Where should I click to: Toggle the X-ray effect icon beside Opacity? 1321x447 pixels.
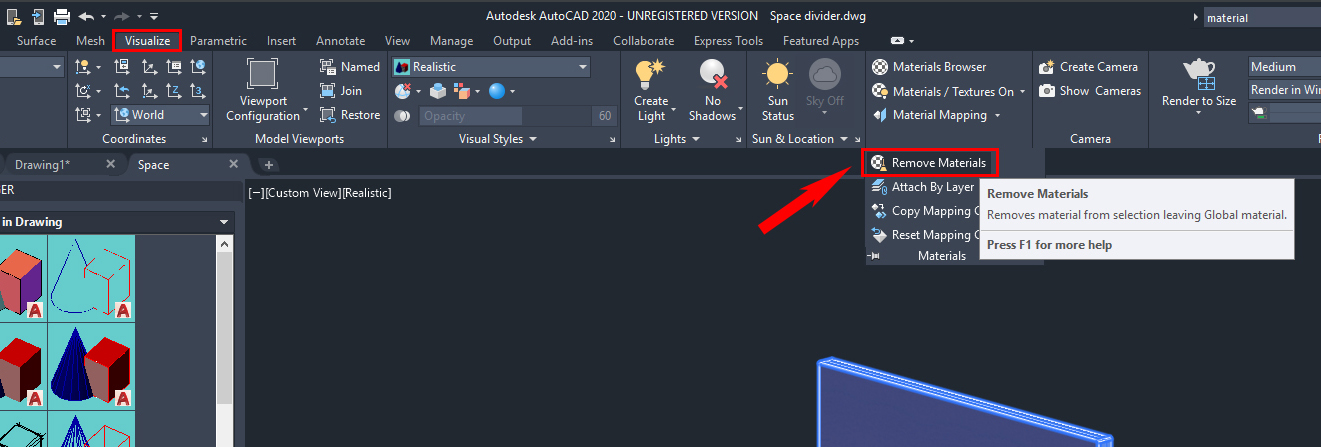[402, 116]
